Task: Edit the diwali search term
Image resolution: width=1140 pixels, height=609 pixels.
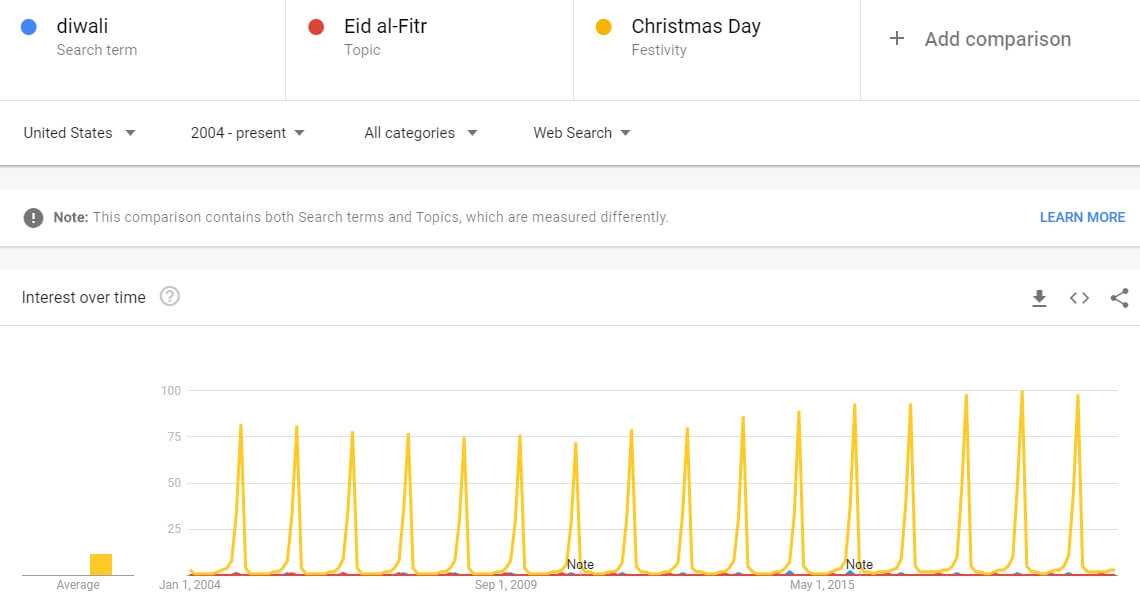Action: point(82,27)
